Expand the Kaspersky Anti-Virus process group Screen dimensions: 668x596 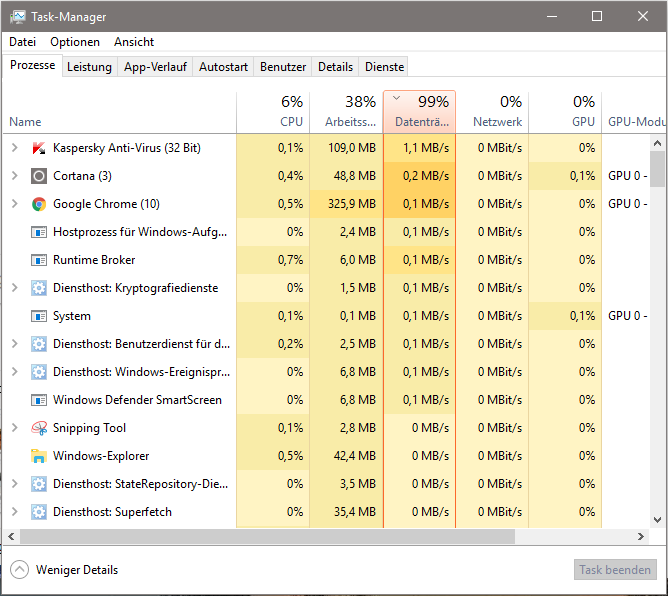tap(14, 148)
